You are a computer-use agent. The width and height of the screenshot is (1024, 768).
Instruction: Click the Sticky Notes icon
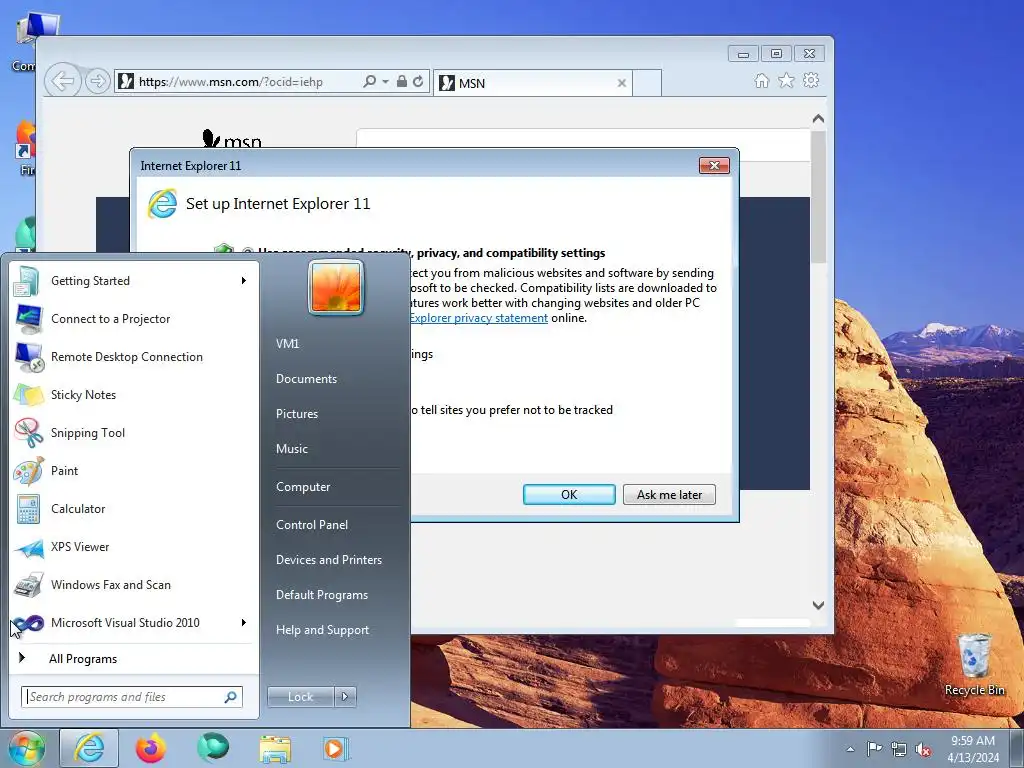(x=28, y=394)
